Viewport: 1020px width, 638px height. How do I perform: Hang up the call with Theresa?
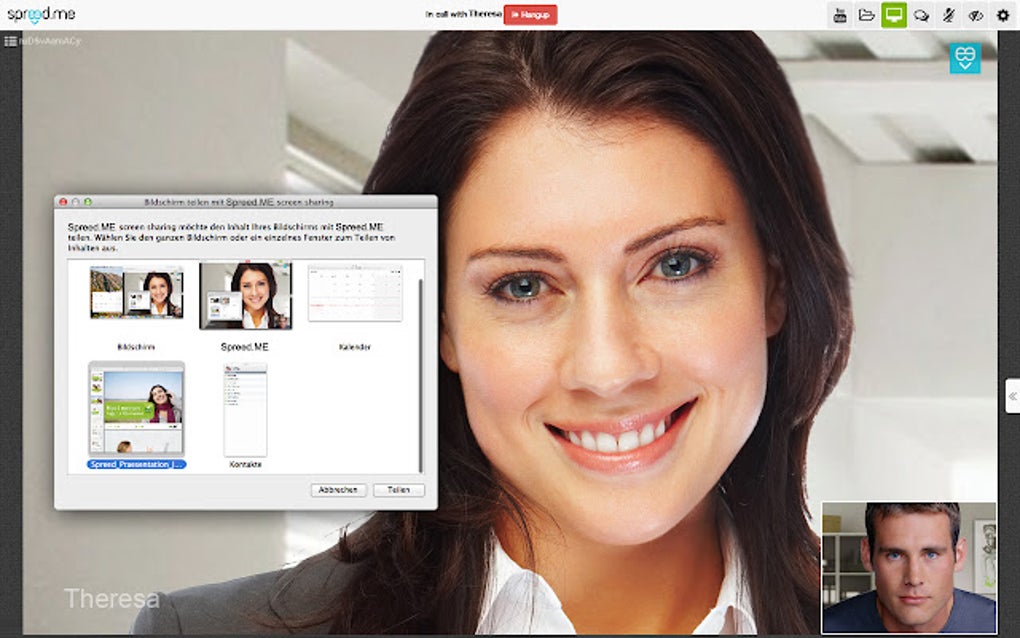click(x=532, y=15)
